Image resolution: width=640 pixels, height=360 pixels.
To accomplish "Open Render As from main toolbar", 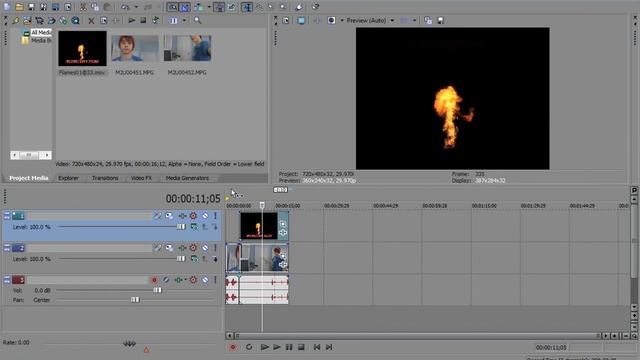I will tap(56, 7).
